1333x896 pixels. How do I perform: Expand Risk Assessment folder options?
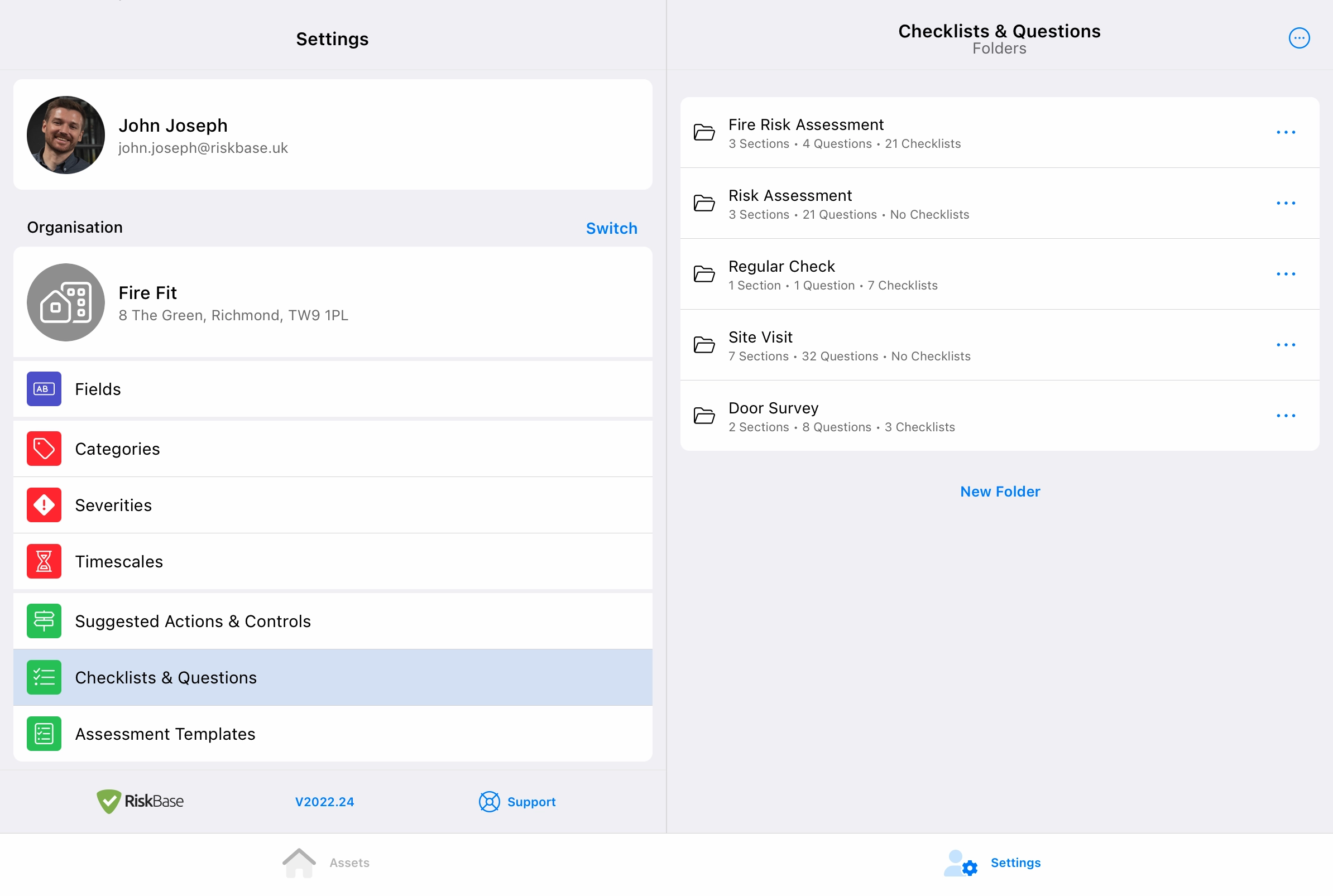1287,202
